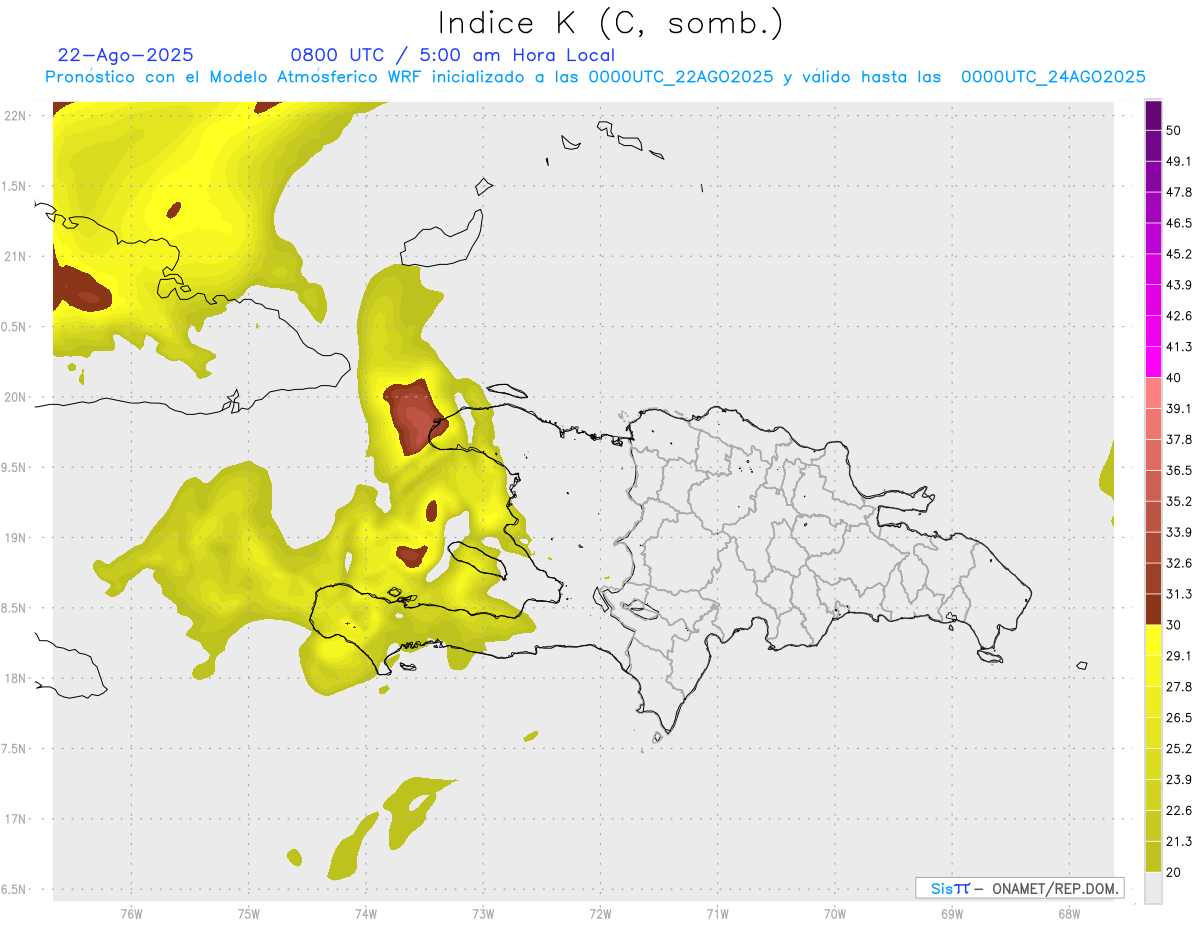Click the colorbar value '41.3'
1200x927 pixels.
[x=1179, y=347]
